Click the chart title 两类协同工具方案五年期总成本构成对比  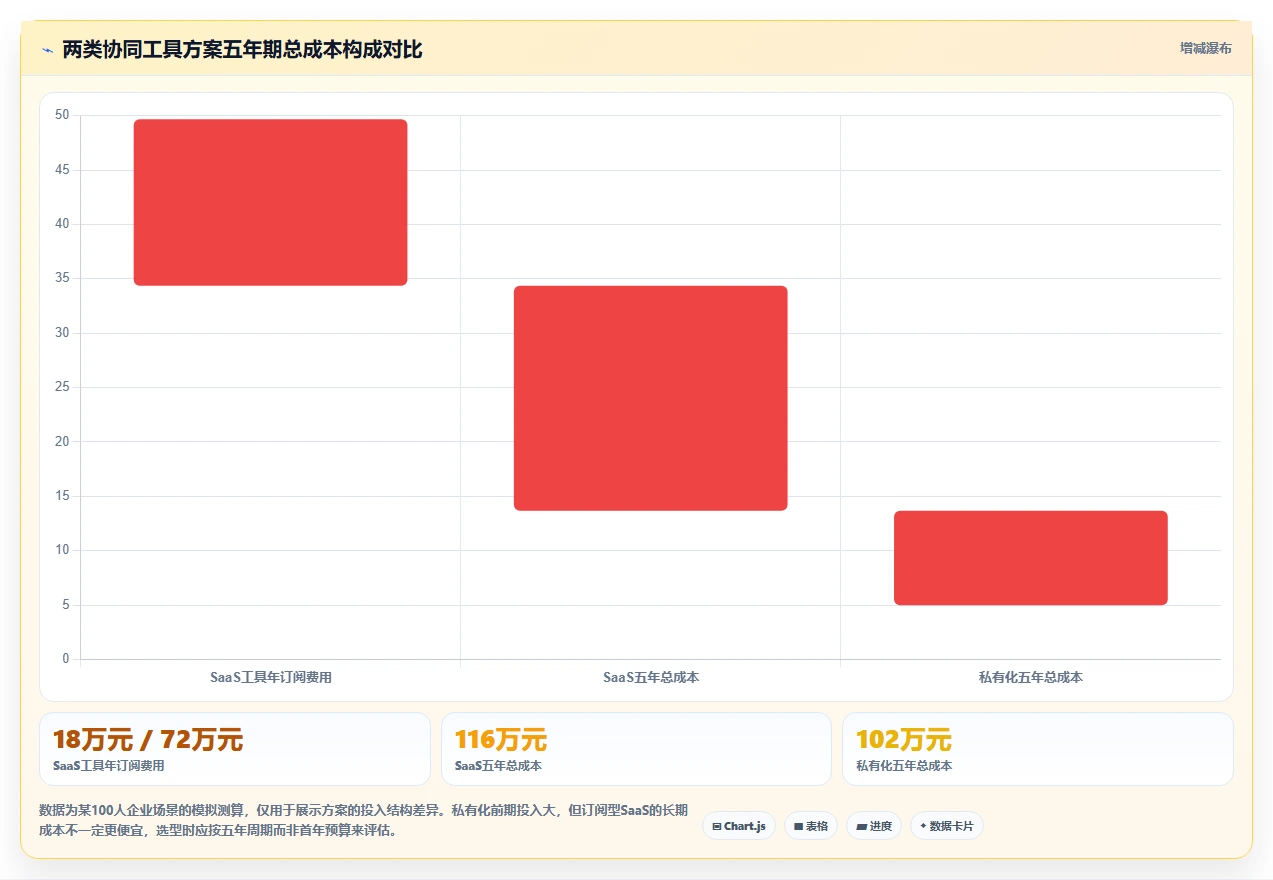[x=242, y=50]
